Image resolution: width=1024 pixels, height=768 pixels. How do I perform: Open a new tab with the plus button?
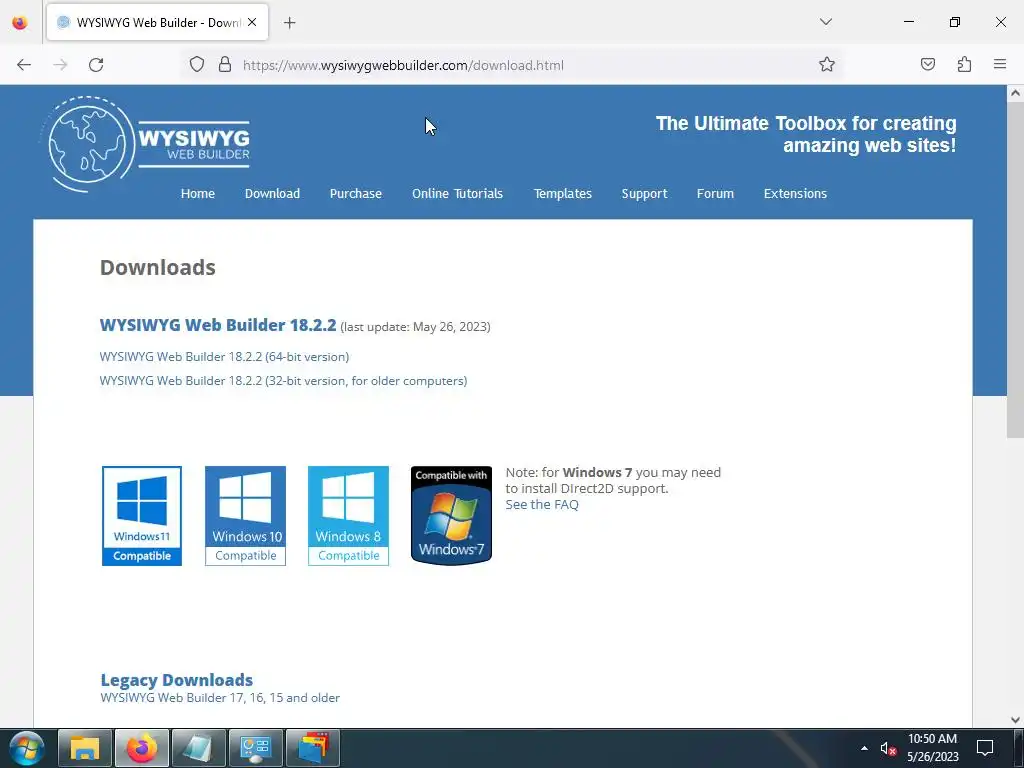tap(290, 23)
